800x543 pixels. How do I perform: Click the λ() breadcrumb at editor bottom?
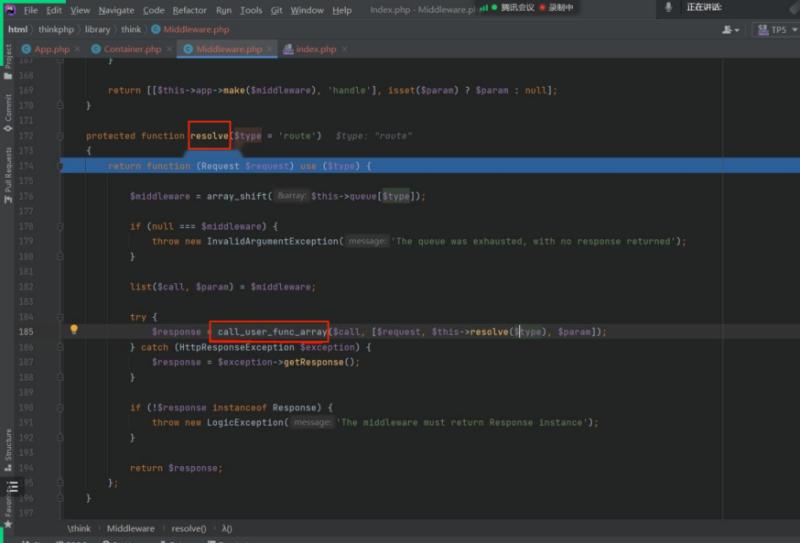click(x=227, y=528)
